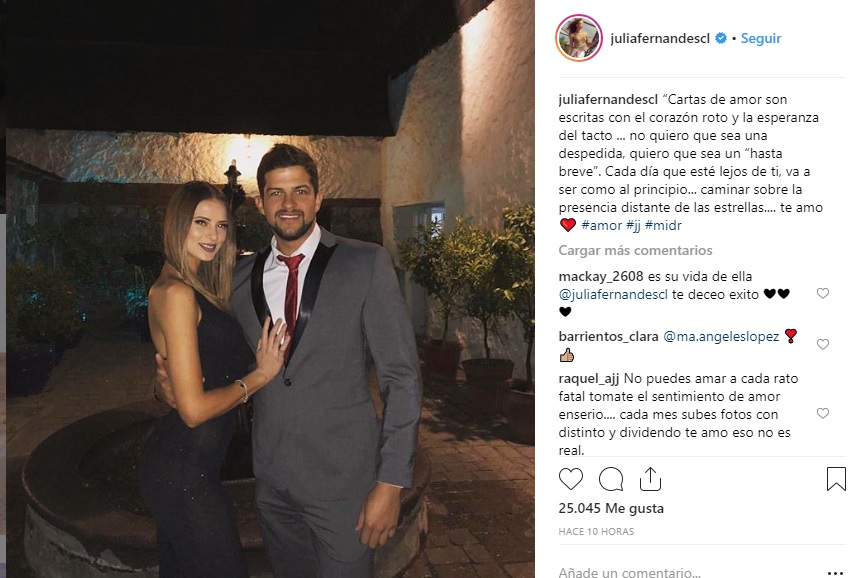Open juliafernandescl profile picture
This screenshot has height=578, width=850.
tap(579, 38)
